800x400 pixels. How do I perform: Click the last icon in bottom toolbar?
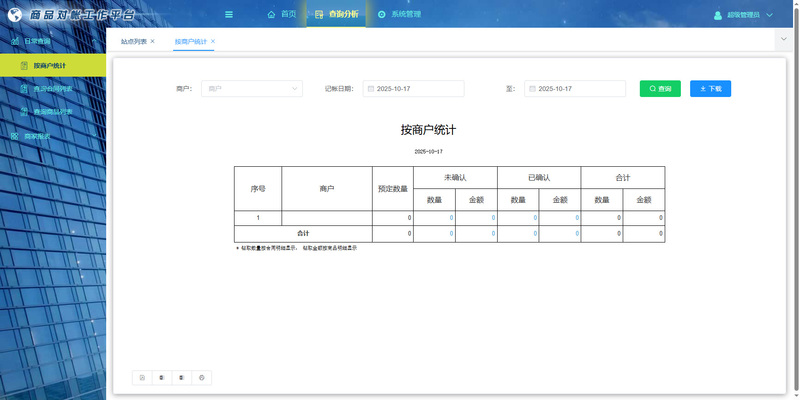coord(202,377)
